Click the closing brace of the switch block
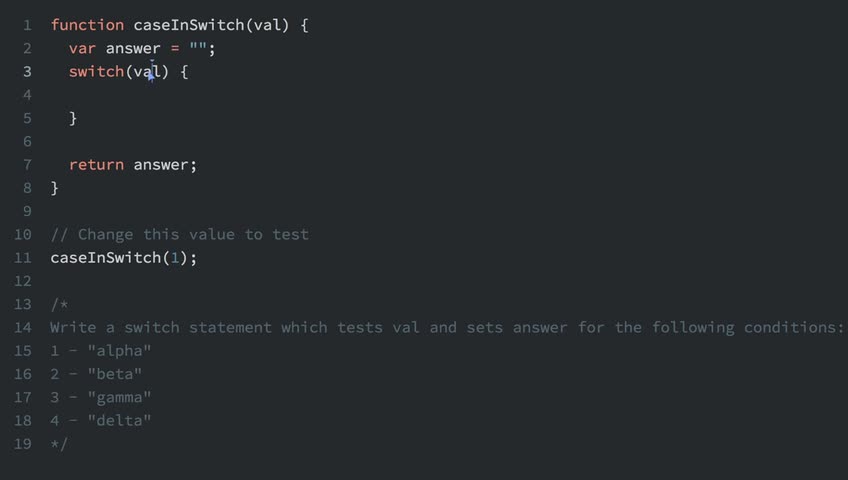 click(x=73, y=118)
